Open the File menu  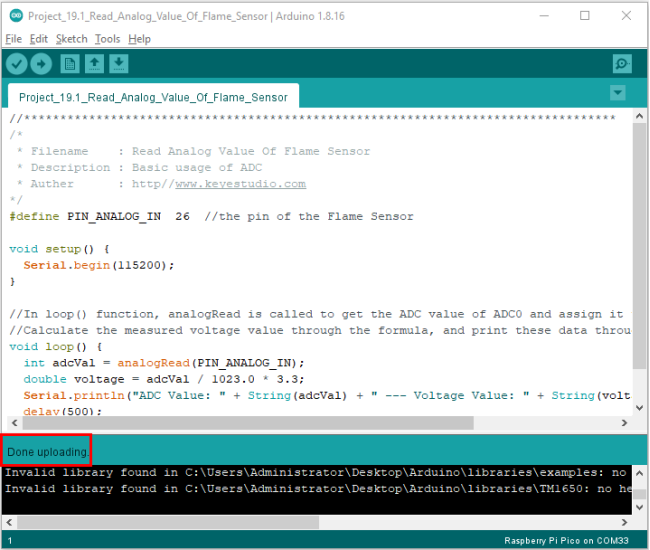13,39
